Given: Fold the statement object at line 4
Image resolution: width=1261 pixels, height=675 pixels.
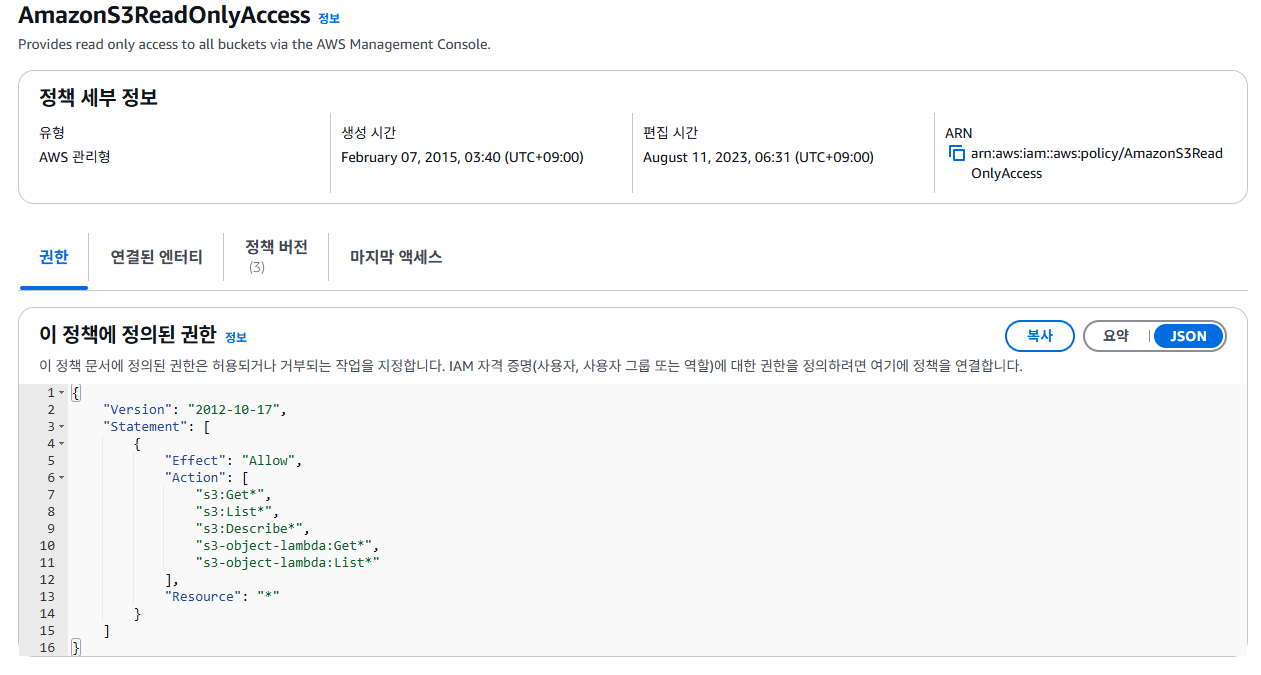Looking at the screenshot, I should pyautogui.click(x=61, y=444).
